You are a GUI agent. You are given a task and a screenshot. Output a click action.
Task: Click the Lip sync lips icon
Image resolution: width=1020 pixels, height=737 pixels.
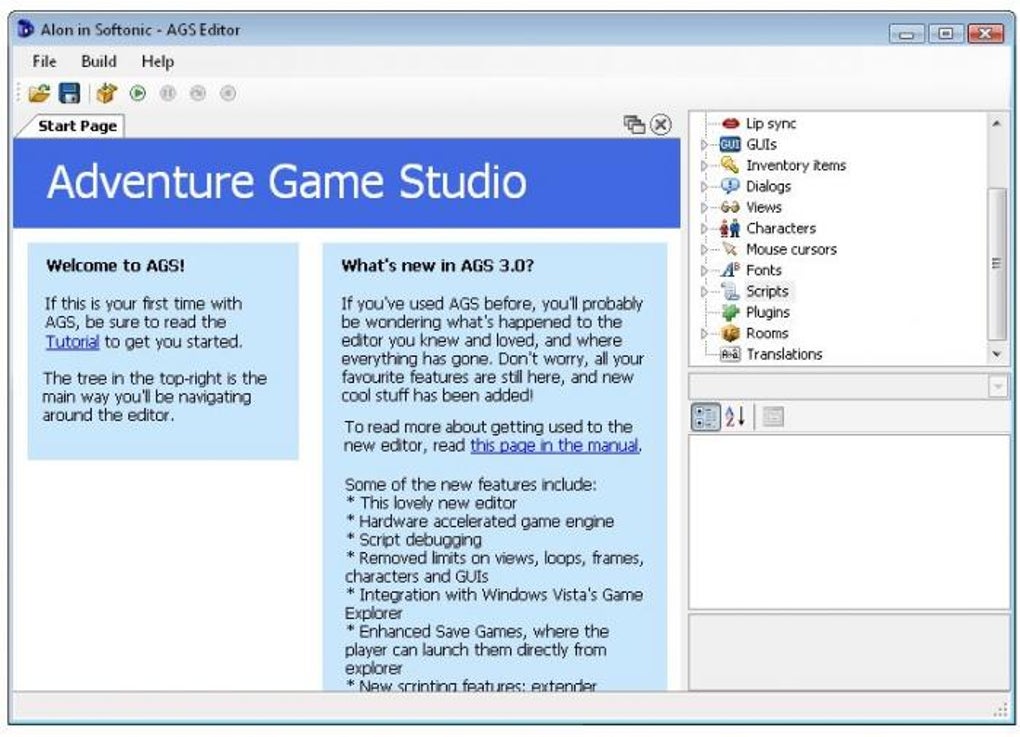click(x=731, y=123)
